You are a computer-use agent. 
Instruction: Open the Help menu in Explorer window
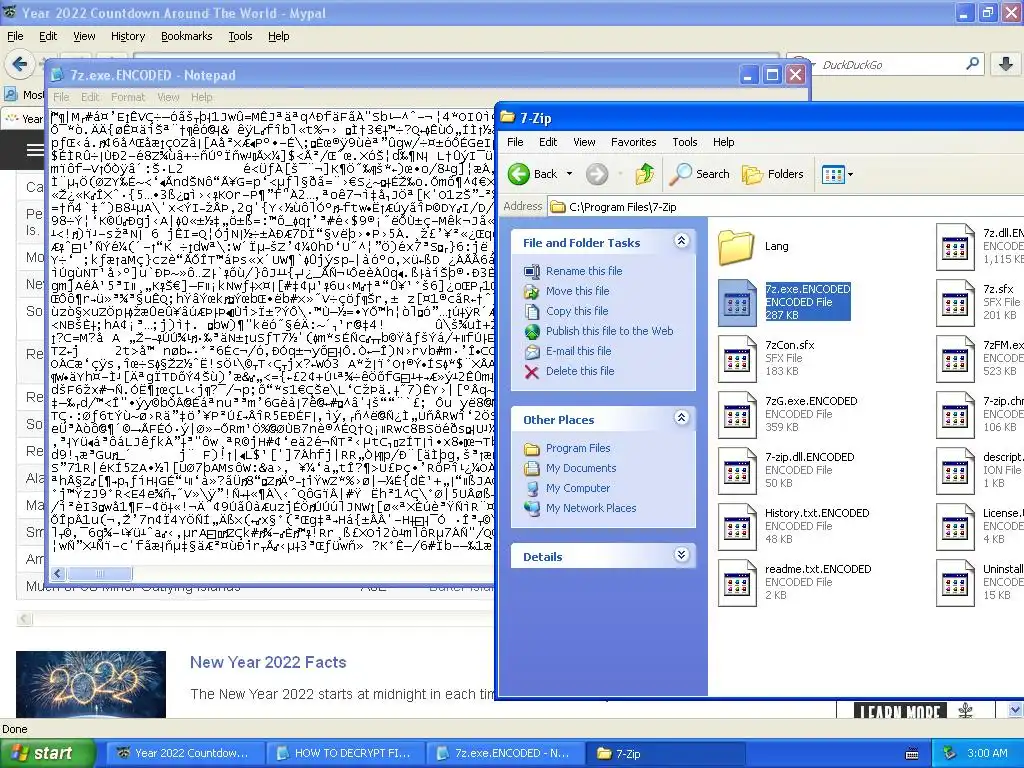(723, 142)
